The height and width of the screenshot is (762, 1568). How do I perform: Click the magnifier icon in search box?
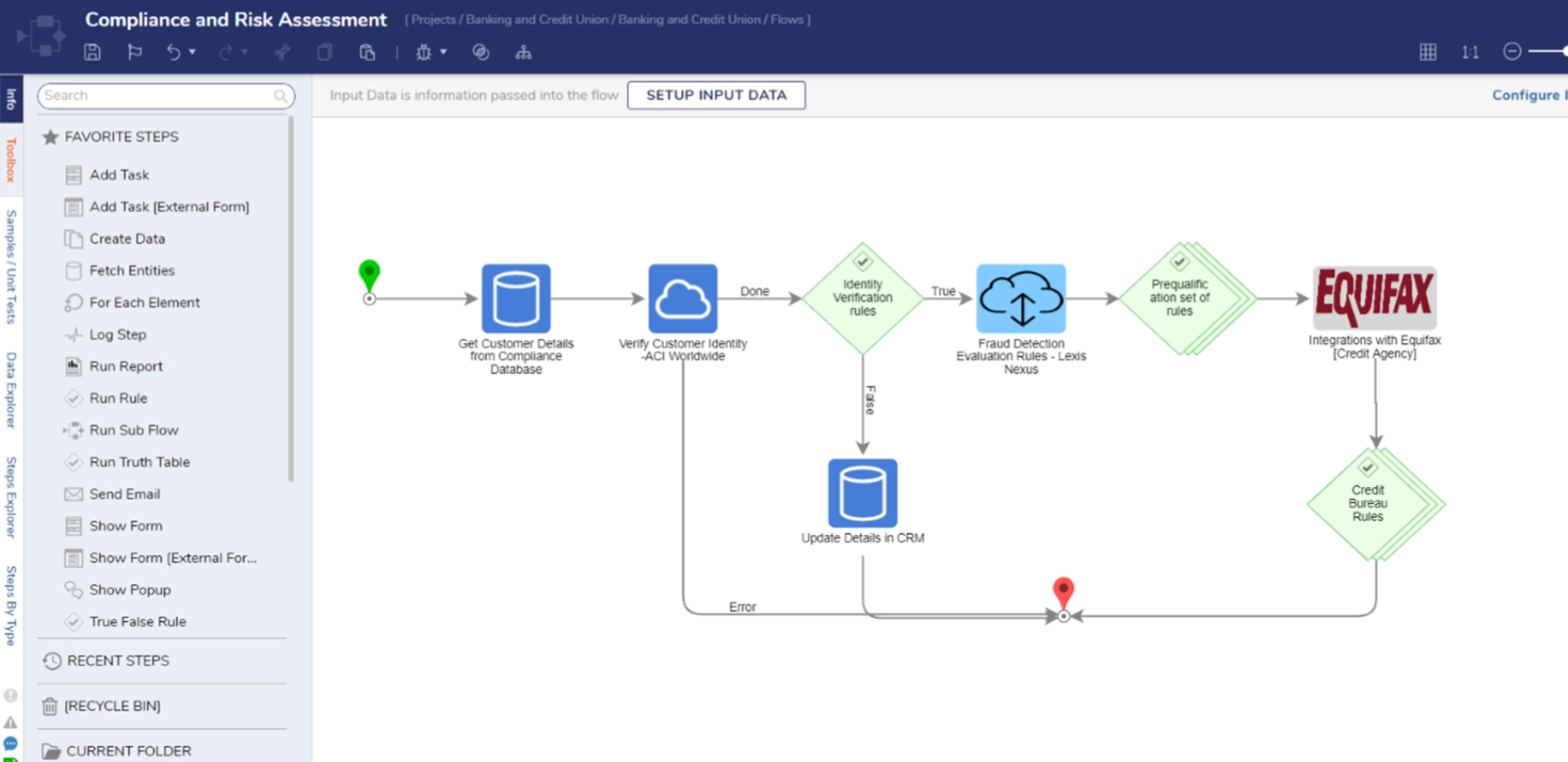(281, 96)
